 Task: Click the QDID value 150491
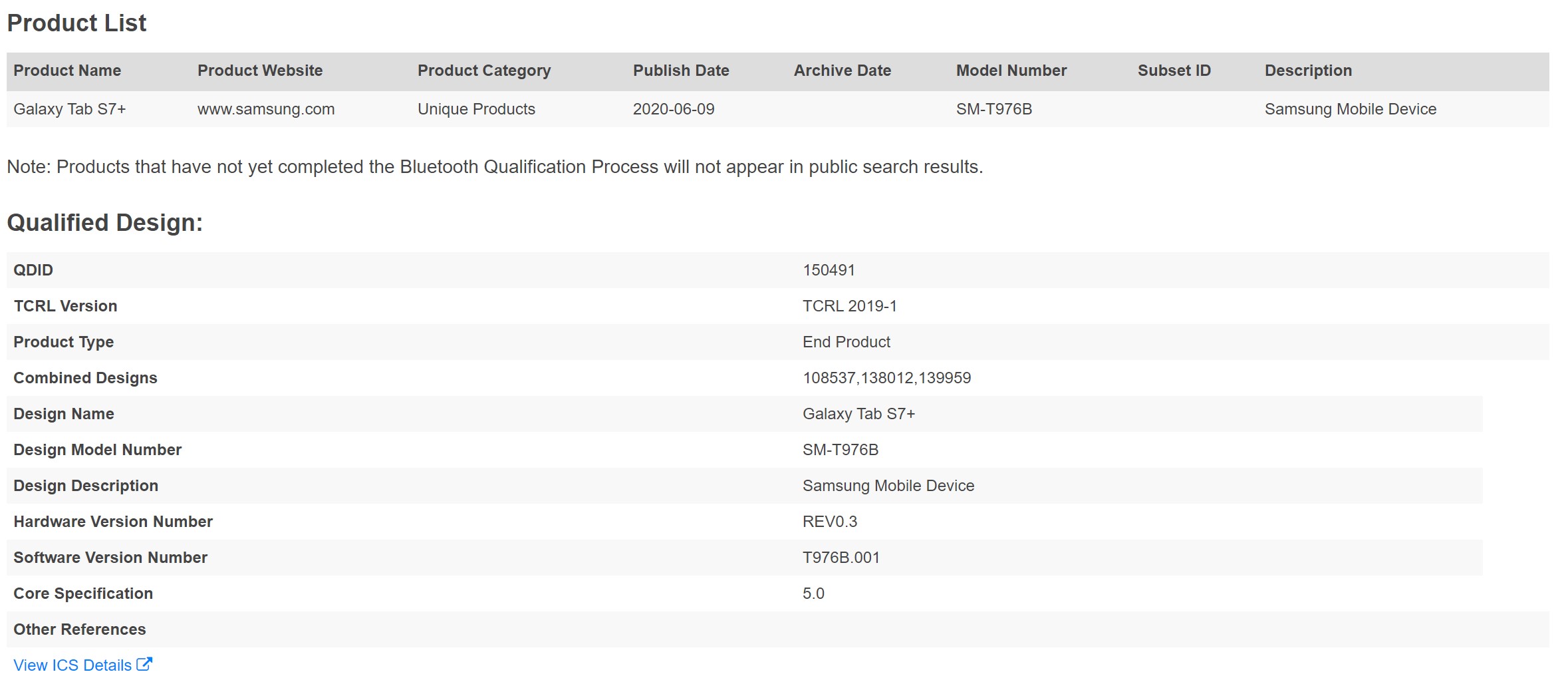click(829, 270)
